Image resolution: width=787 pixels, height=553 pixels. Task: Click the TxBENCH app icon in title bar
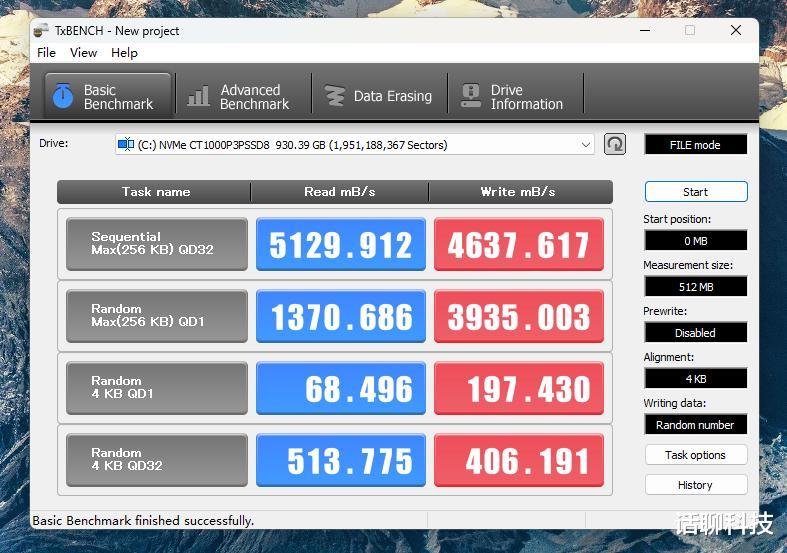click(x=41, y=31)
